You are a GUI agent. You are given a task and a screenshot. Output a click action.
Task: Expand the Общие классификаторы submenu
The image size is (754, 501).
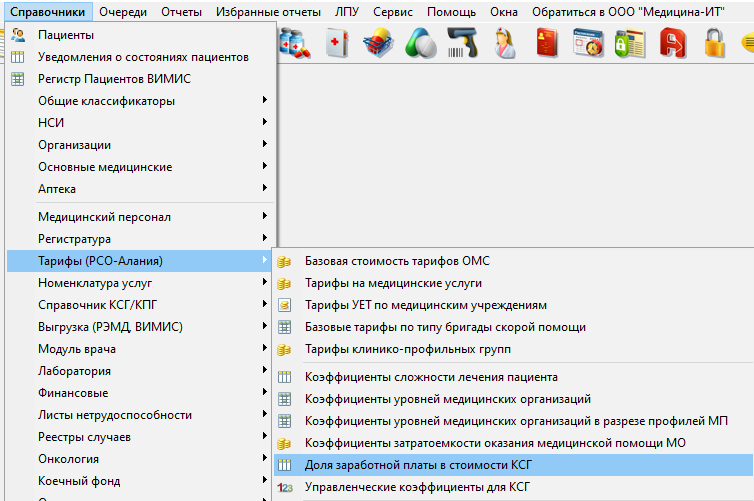coord(106,101)
